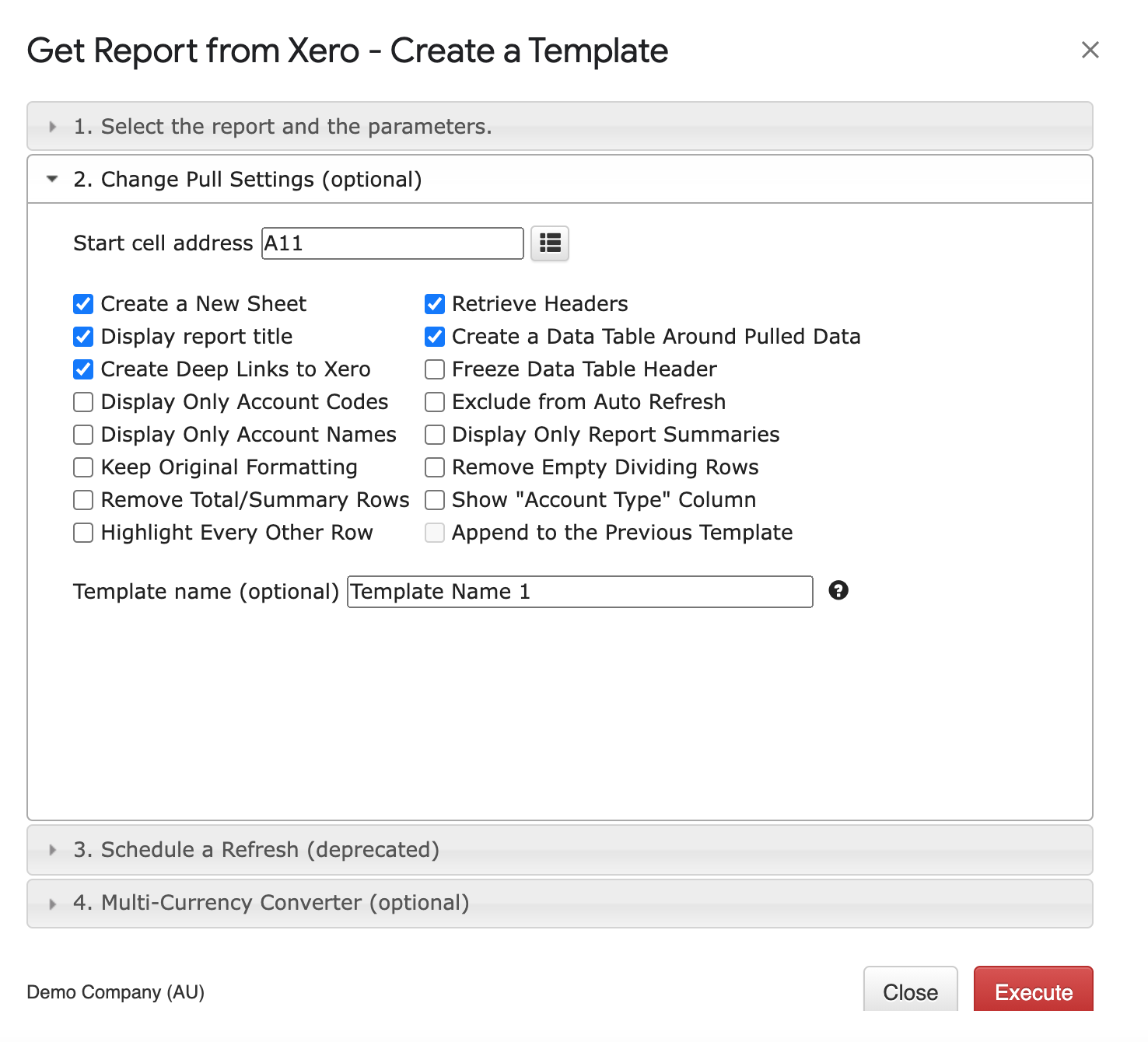Check Exclude from Auto Refresh

435,402
